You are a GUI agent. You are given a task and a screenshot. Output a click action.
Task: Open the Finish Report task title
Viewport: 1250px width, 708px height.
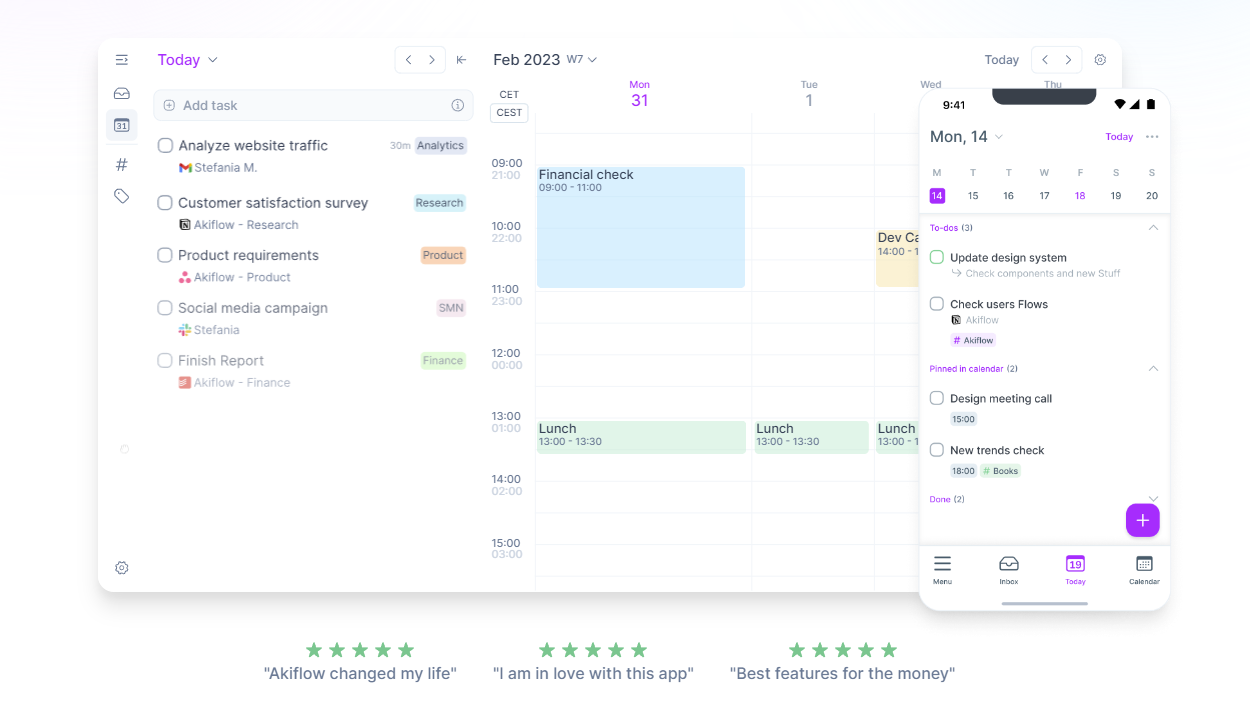(x=221, y=360)
